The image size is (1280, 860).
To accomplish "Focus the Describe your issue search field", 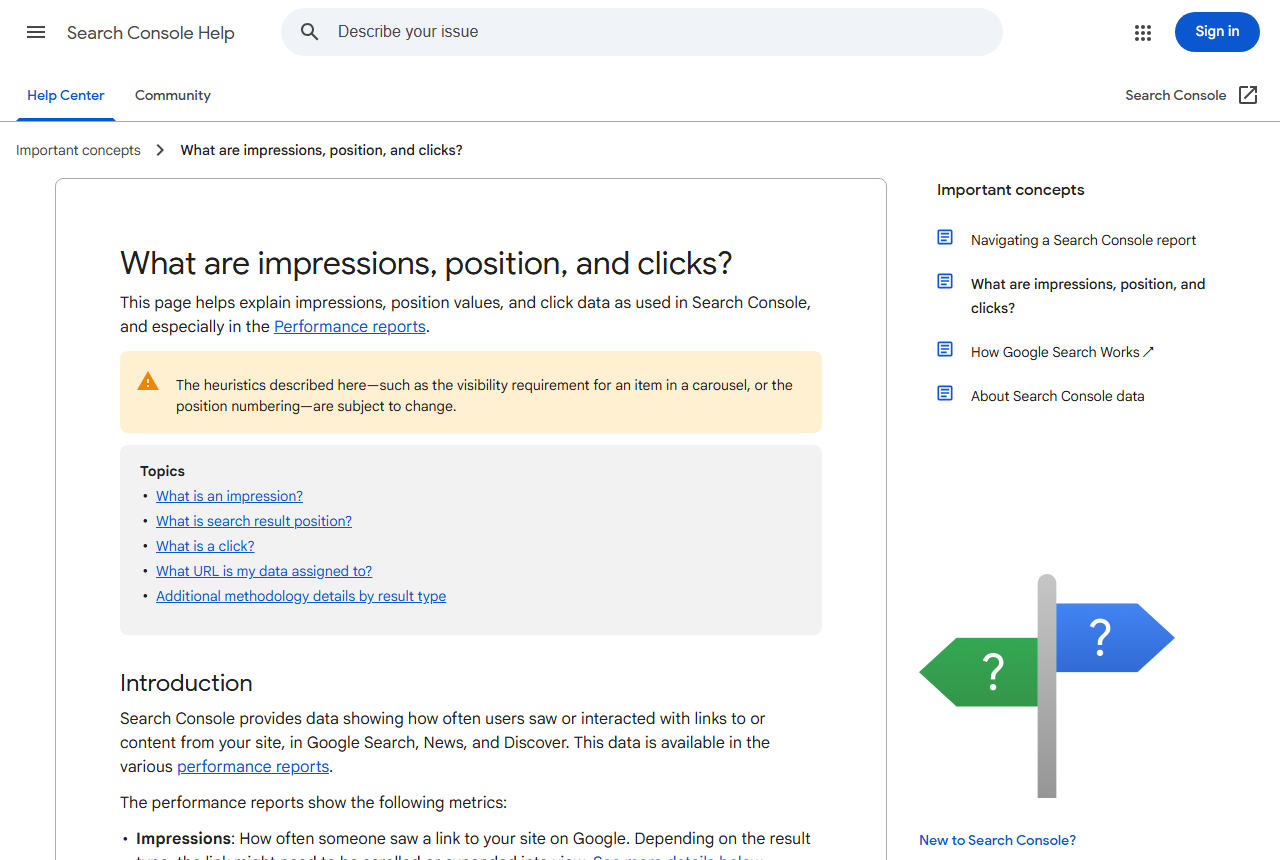I will pos(642,32).
